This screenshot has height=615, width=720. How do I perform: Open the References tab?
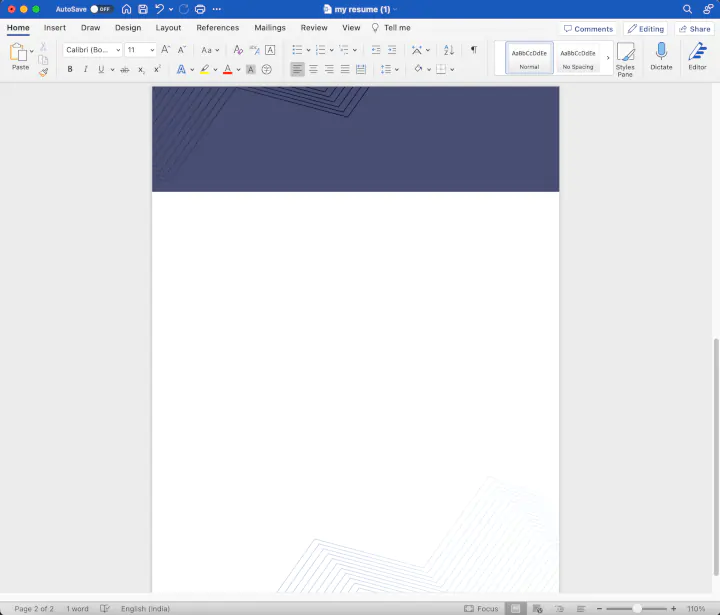click(218, 28)
